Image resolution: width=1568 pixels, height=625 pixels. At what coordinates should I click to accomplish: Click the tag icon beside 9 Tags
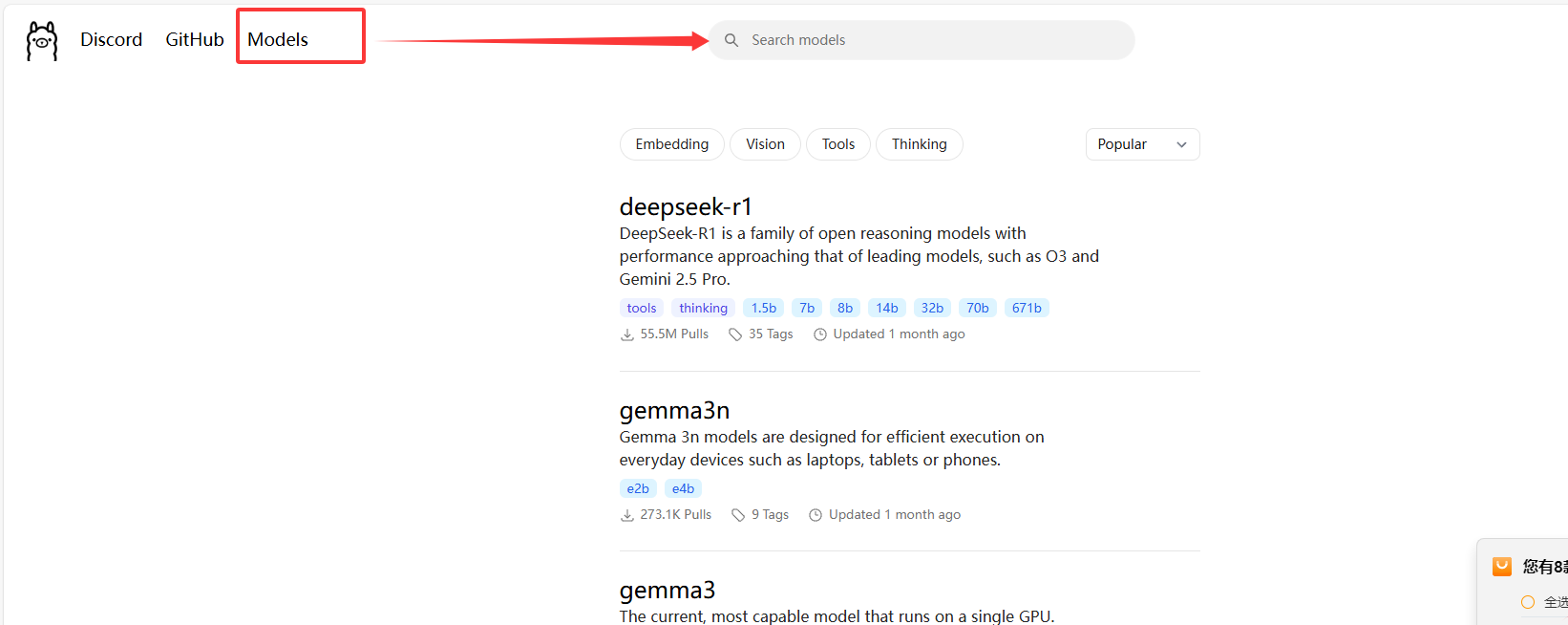click(x=738, y=515)
